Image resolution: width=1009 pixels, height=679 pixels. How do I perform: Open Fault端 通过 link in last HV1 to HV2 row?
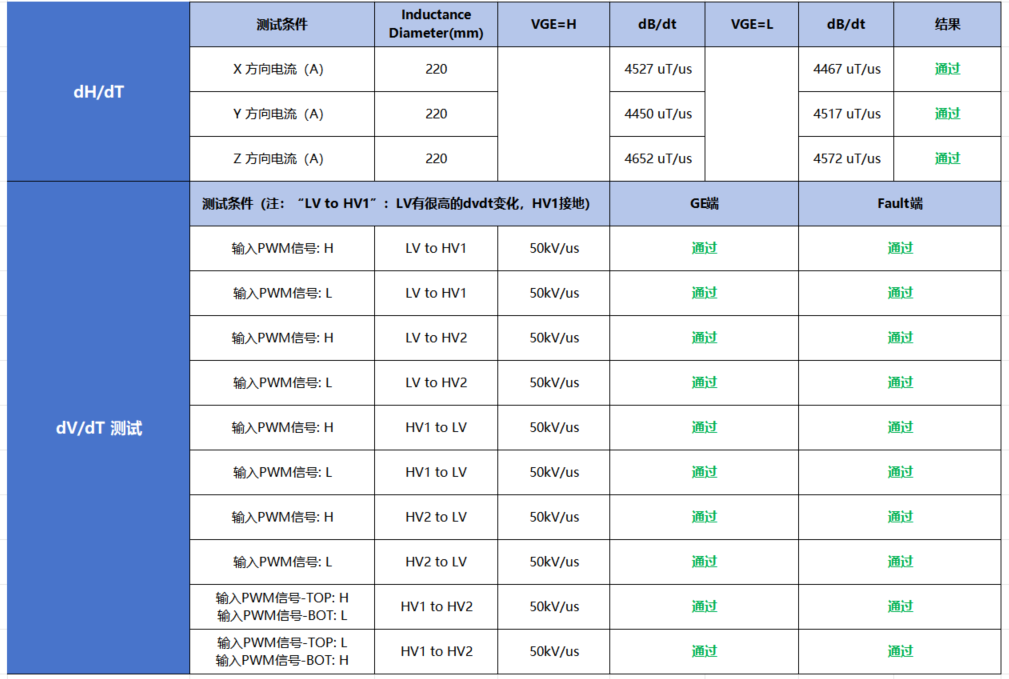click(x=900, y=651)
